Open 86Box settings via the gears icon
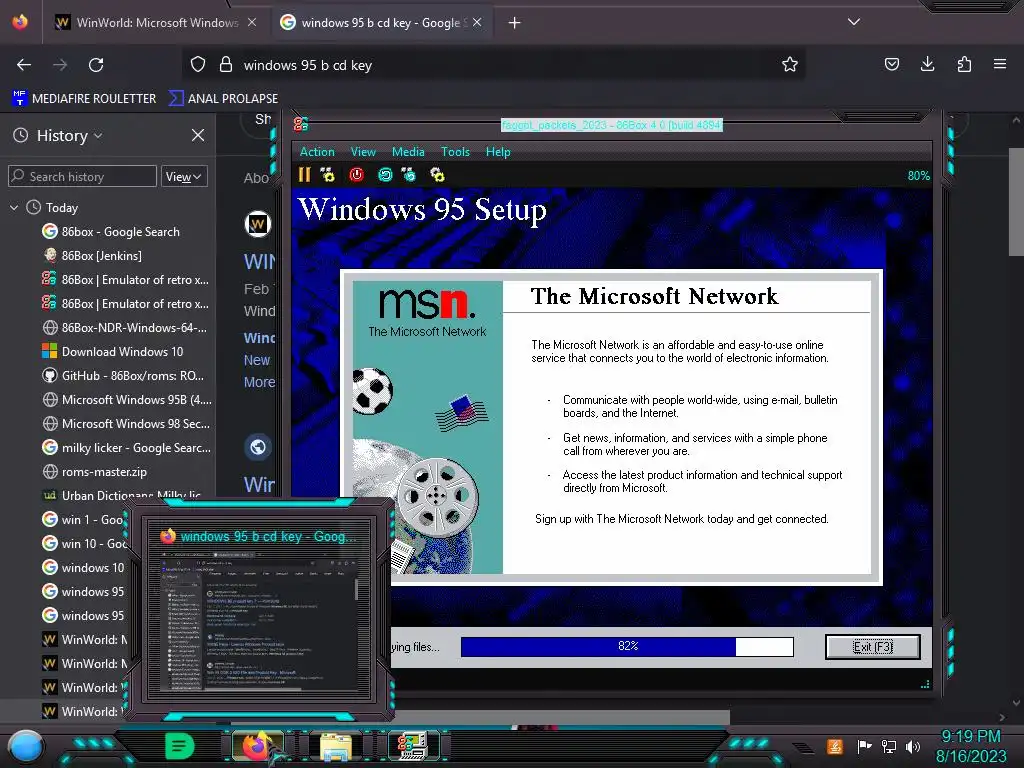The height and width of the screenshot is (768, 1024). click(x=437, y=175)
